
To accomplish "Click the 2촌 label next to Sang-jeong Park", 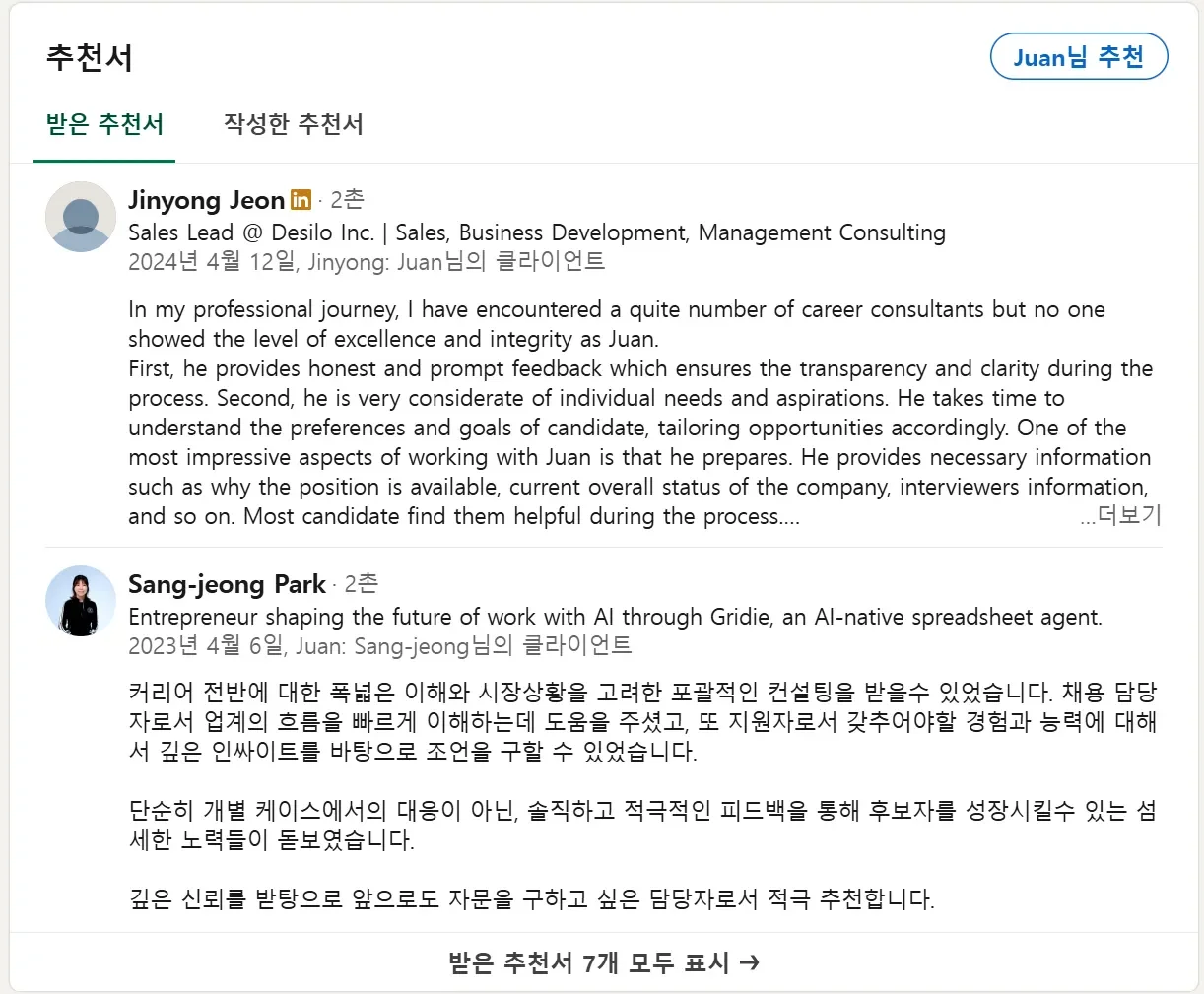I will pyautogui.click(x=362, y=584).
